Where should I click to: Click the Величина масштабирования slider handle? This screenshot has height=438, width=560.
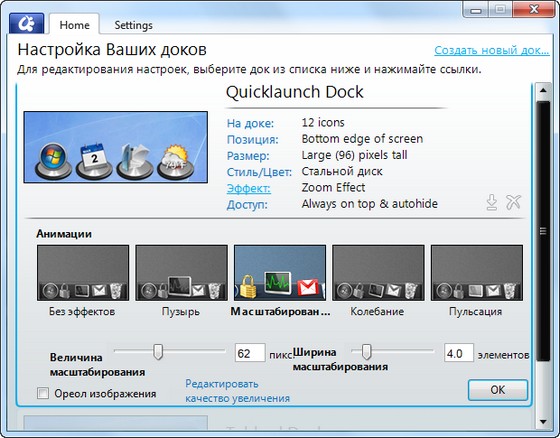coord(158,352)
